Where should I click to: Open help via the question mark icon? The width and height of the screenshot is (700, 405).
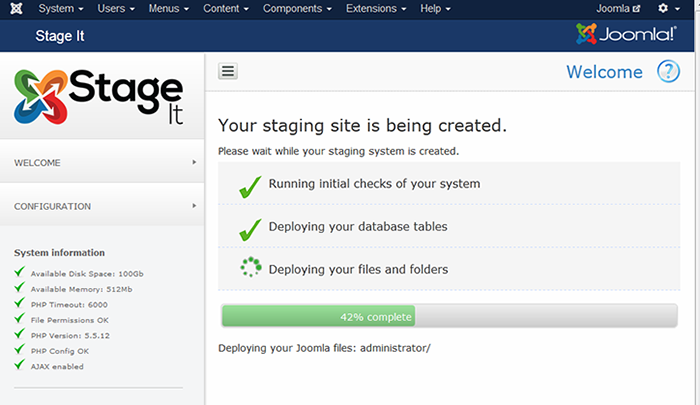668,71
